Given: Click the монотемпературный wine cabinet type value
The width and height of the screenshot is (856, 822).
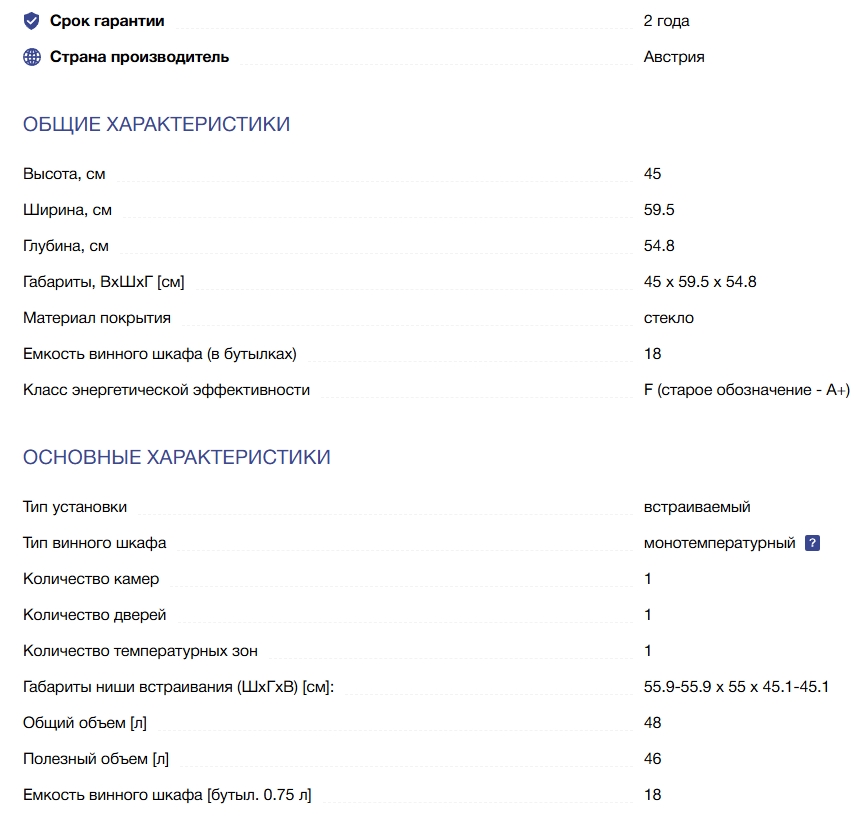Looking at the screenshot, I should 720,543.
